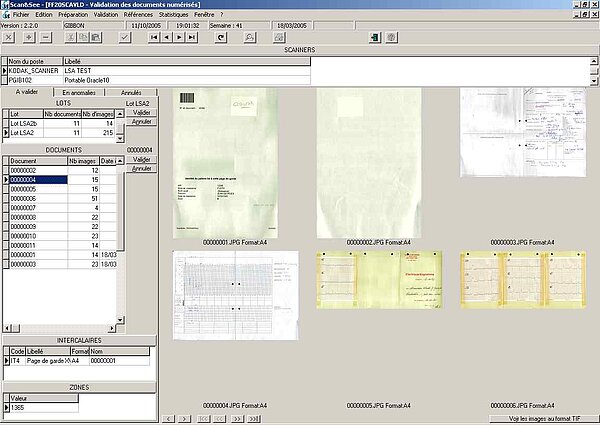Click the exit door icon in toolbar

pyautogui.click(x=374, y=37)
